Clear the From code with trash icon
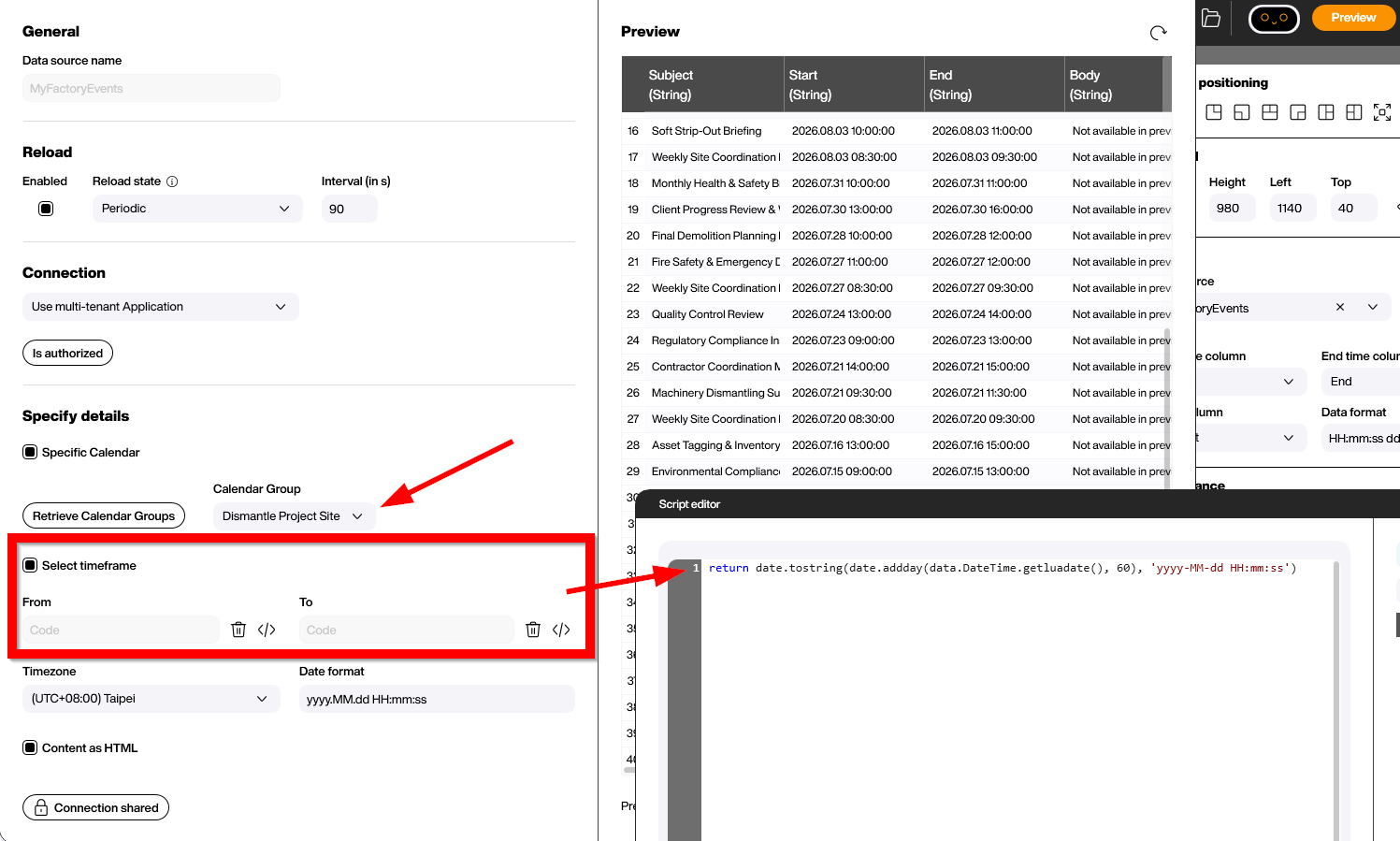The width and height of the screenshot is (1400, 841). pyautogui.click(x=238, y=630)
